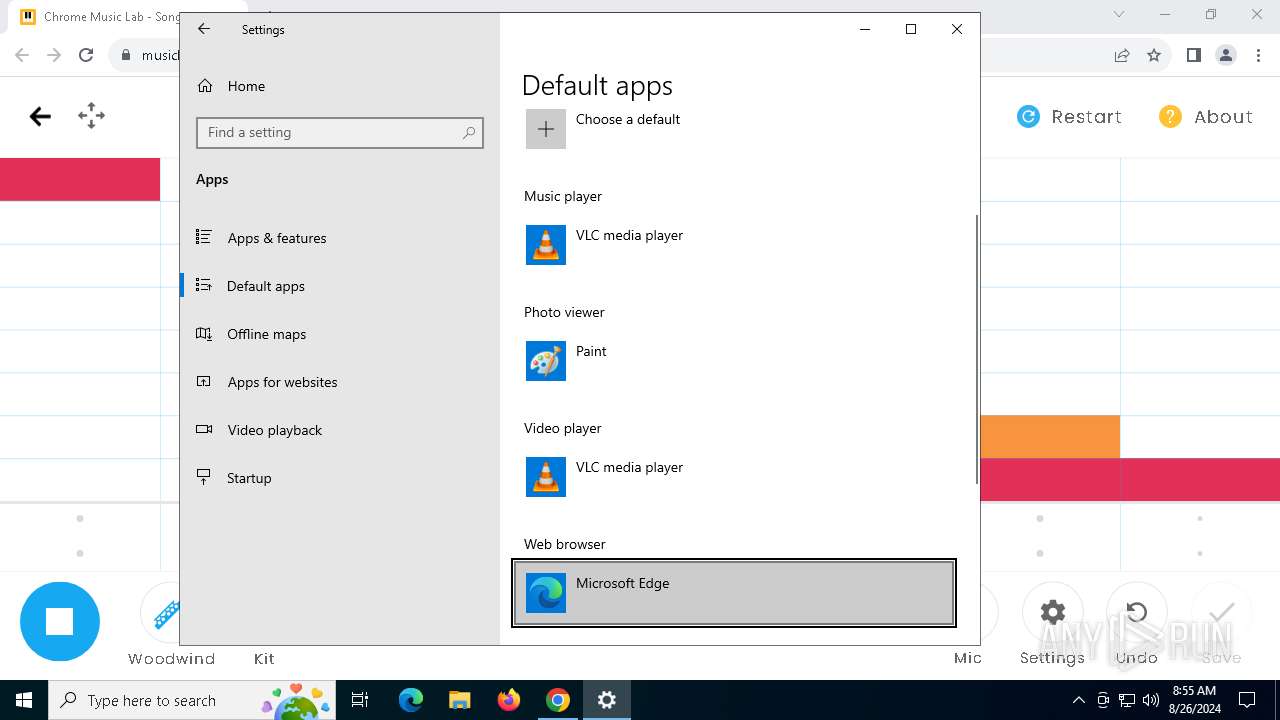Click the orange note block in grid
Screen dimensions: 1280x720
click(1050, 436)
